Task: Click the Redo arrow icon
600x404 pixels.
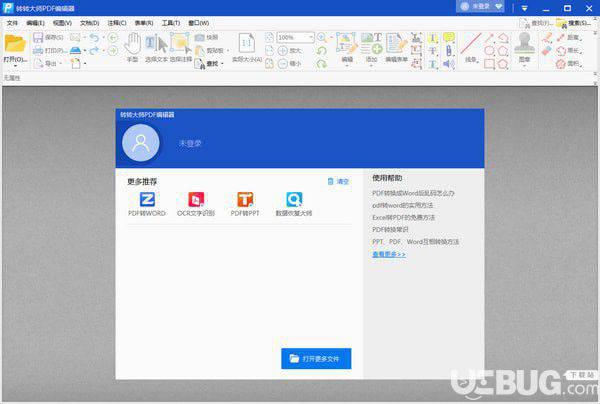Action: click(94, 50)
